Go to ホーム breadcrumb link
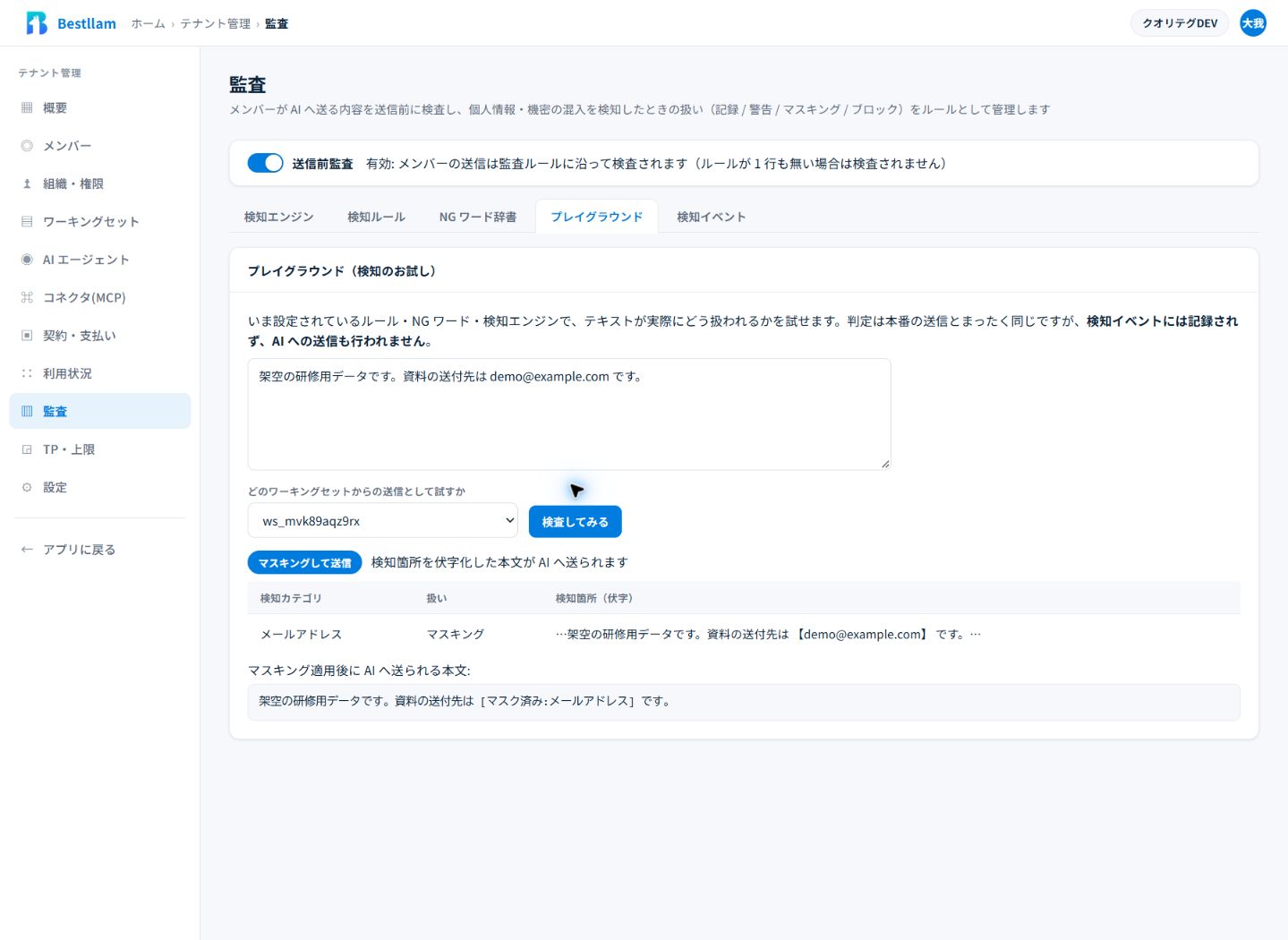The height and width of the screenshot is (940, 1288). point(149,23)
